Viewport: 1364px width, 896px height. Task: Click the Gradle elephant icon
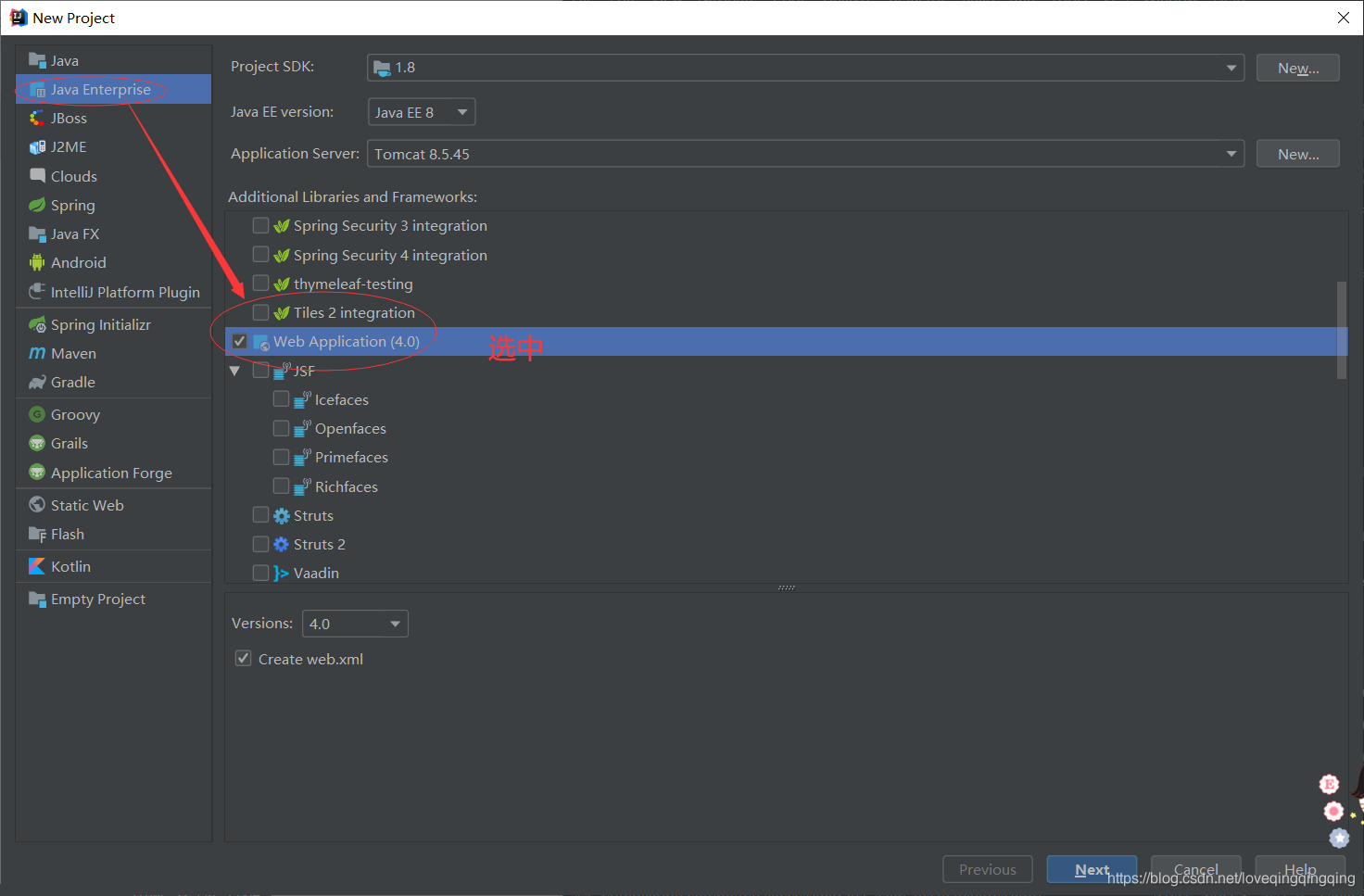point(37,382)
